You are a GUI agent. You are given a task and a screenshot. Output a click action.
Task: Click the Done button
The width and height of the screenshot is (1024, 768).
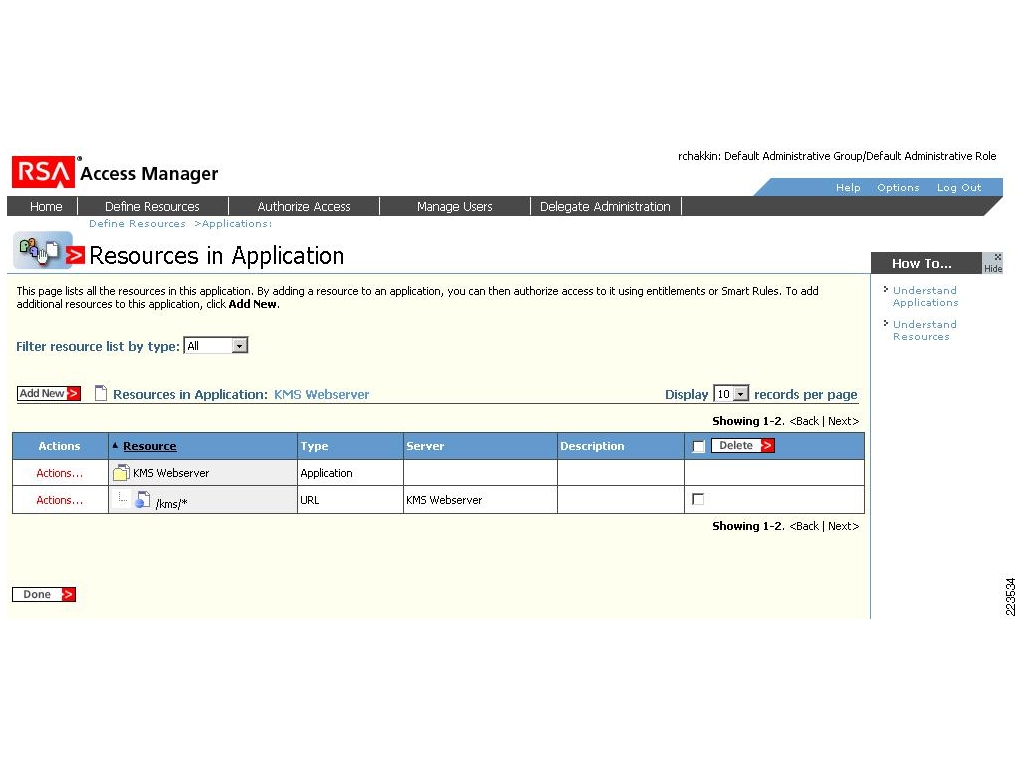click(x=44, y=594)
